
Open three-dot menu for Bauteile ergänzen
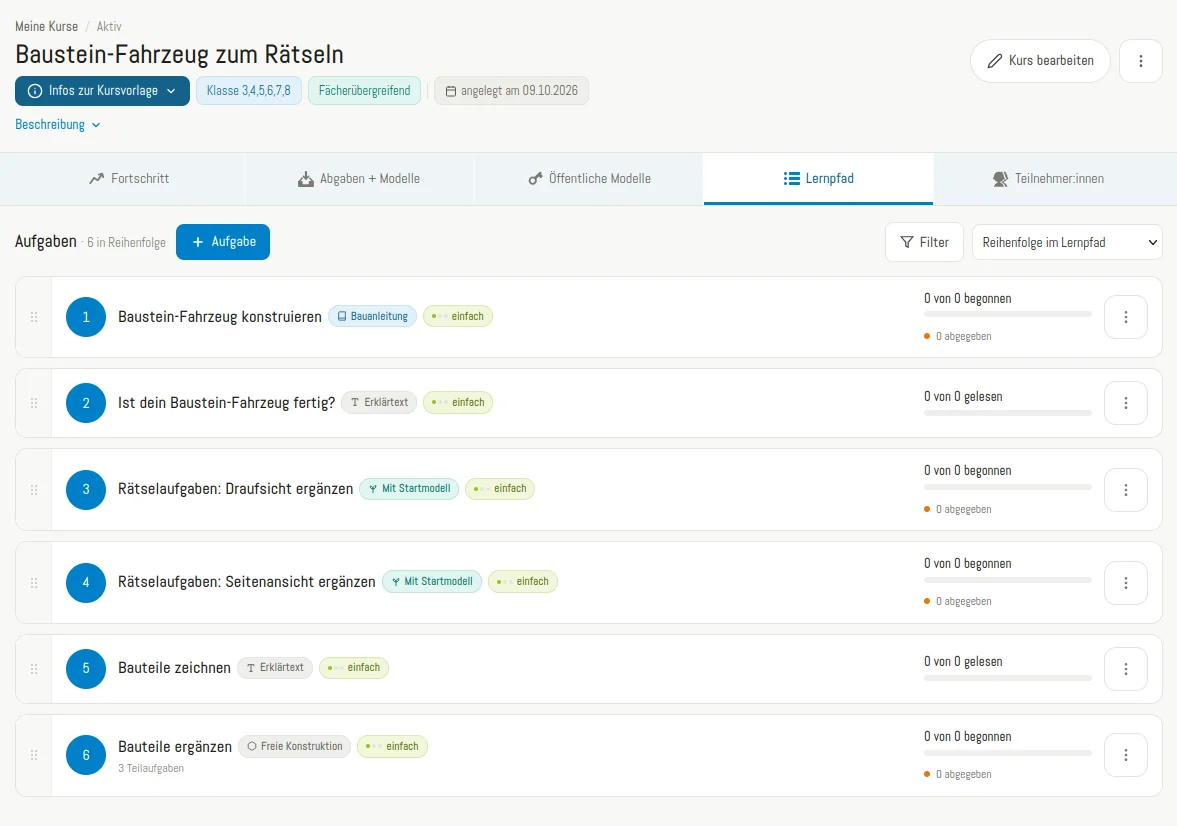point(1125,755)
